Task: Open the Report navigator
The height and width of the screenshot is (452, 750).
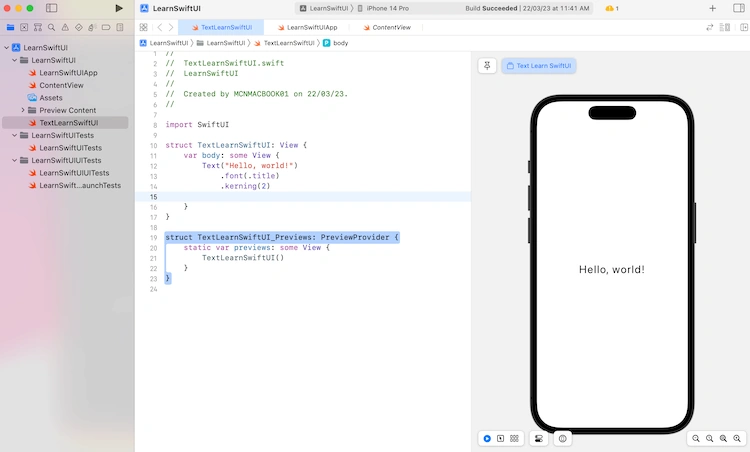Action: click(120, 27)
